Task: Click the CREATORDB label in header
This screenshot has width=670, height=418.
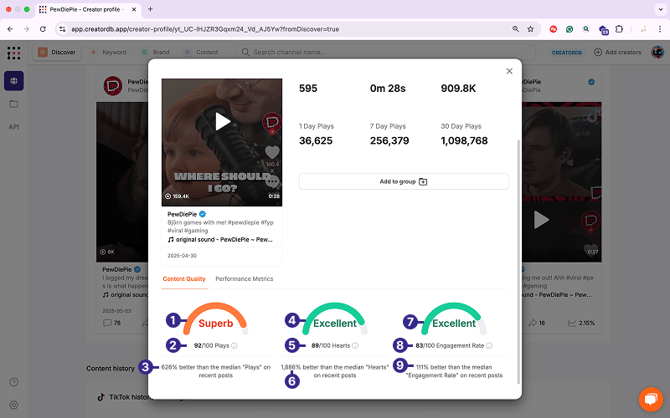Action: tap(567, 53)
